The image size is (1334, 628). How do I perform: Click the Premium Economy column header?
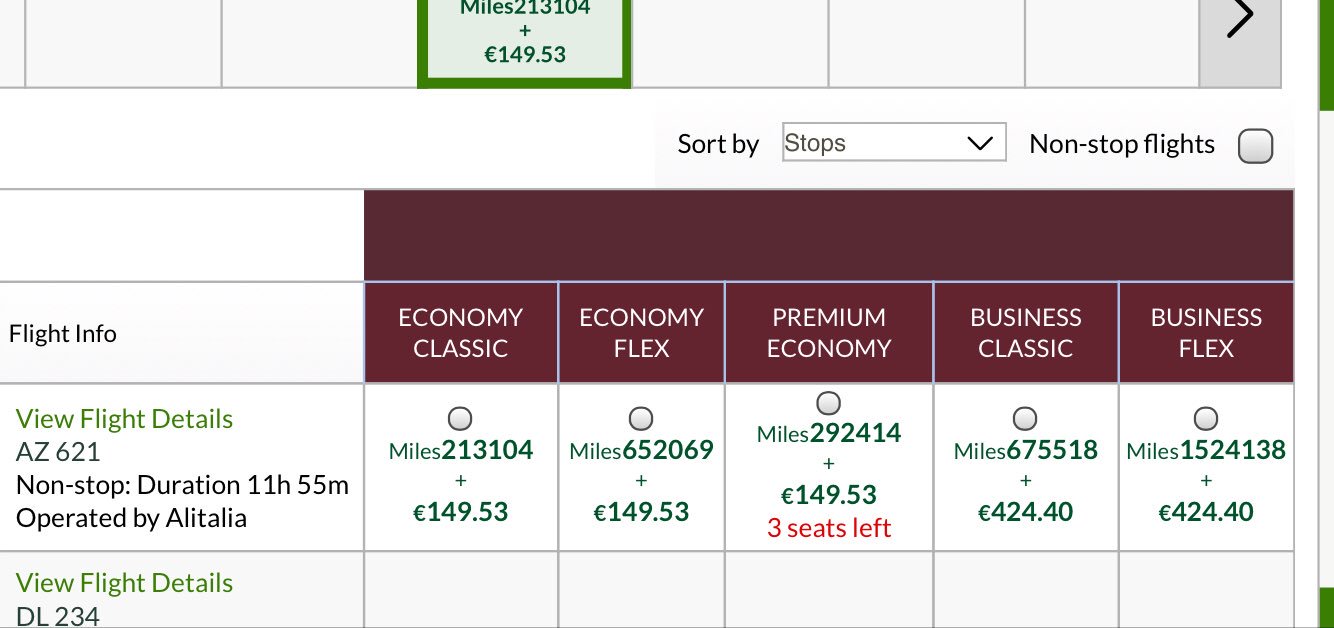pos(829,333)
